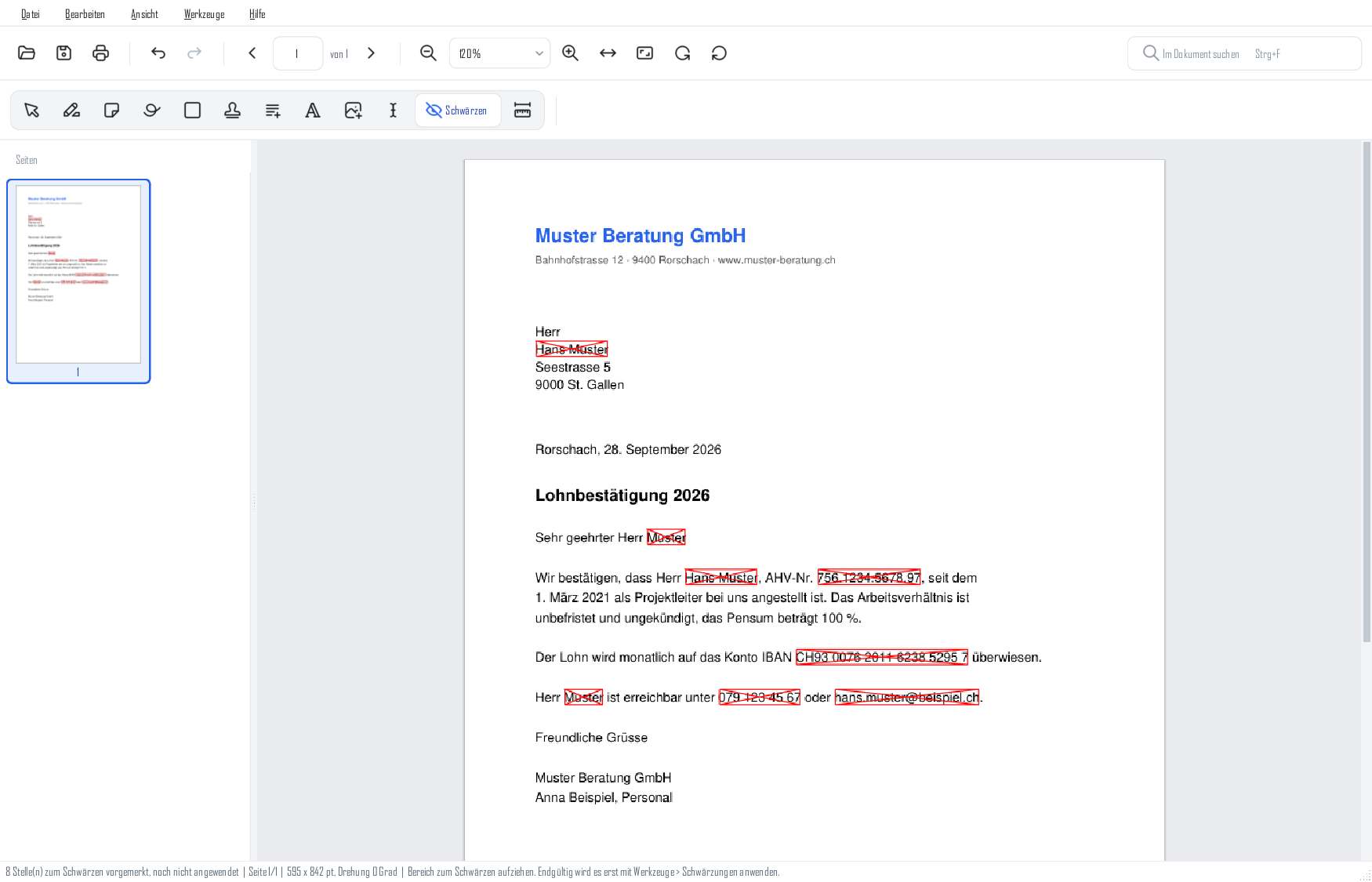The height and width of the screenshot is (882, 1372).
Task: Click the text 'www.muster-beratung.ch' in the letterhead
Action: (x=777, y=260)
